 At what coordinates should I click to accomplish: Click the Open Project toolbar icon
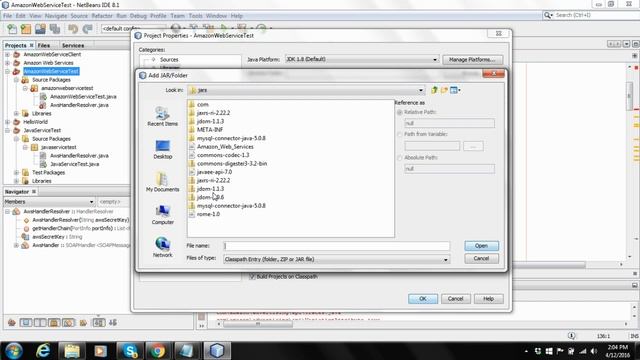[40, 29]
